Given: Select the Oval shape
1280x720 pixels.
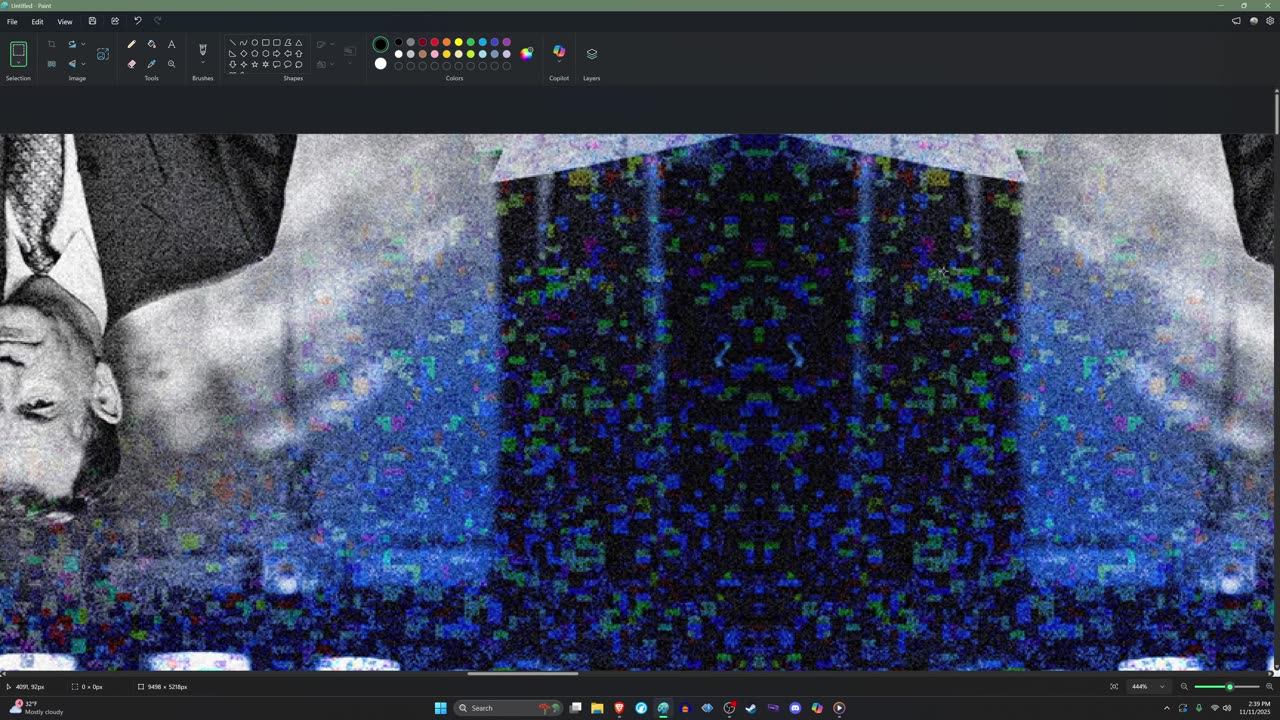Looking at the screenshot, I should point(254,42).
